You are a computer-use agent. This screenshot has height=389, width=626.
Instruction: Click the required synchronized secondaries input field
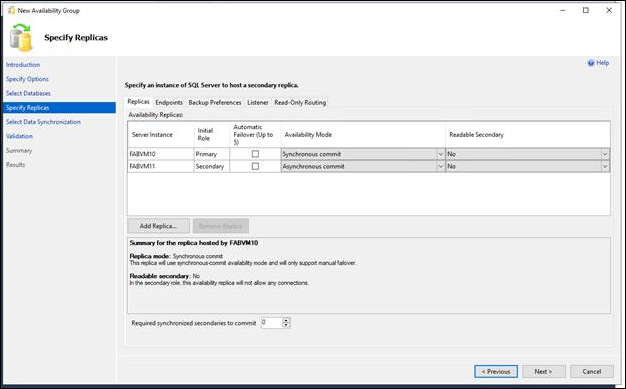pos(272,323)
